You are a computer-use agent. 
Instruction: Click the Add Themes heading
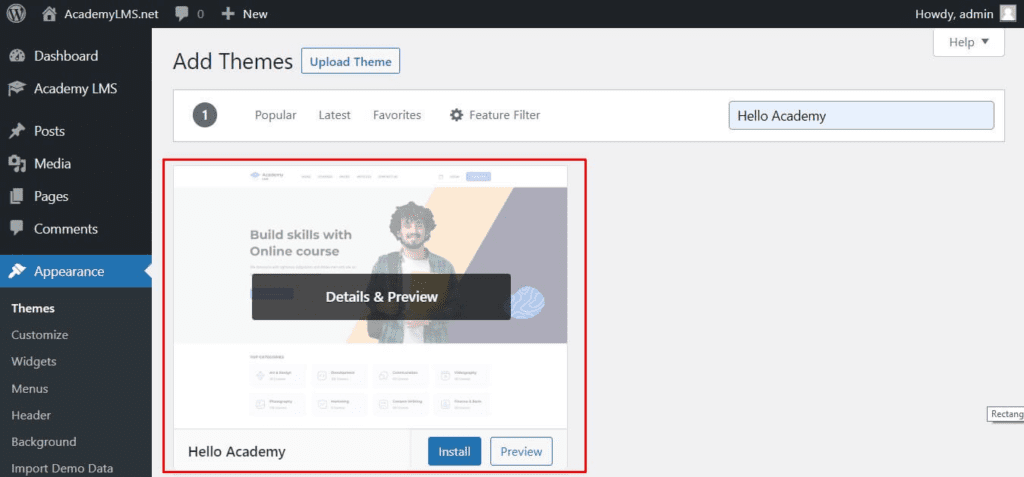coord(233,61)
